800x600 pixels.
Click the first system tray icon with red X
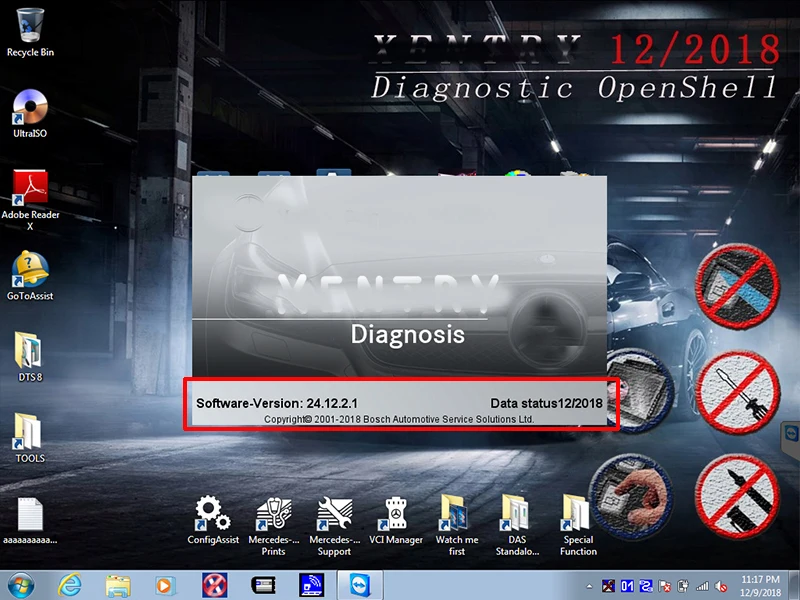pos(608,586)
